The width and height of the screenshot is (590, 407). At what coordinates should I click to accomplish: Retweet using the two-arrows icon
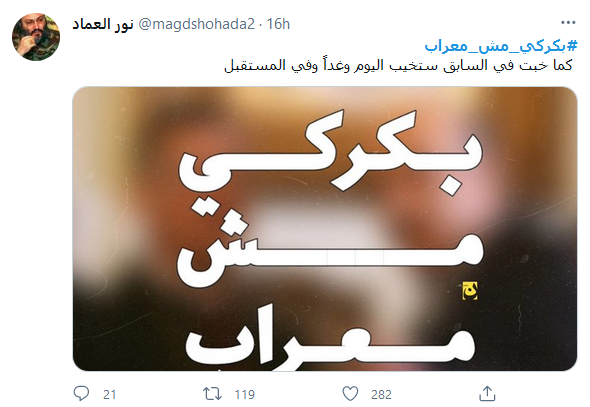[x=212, y=394]
